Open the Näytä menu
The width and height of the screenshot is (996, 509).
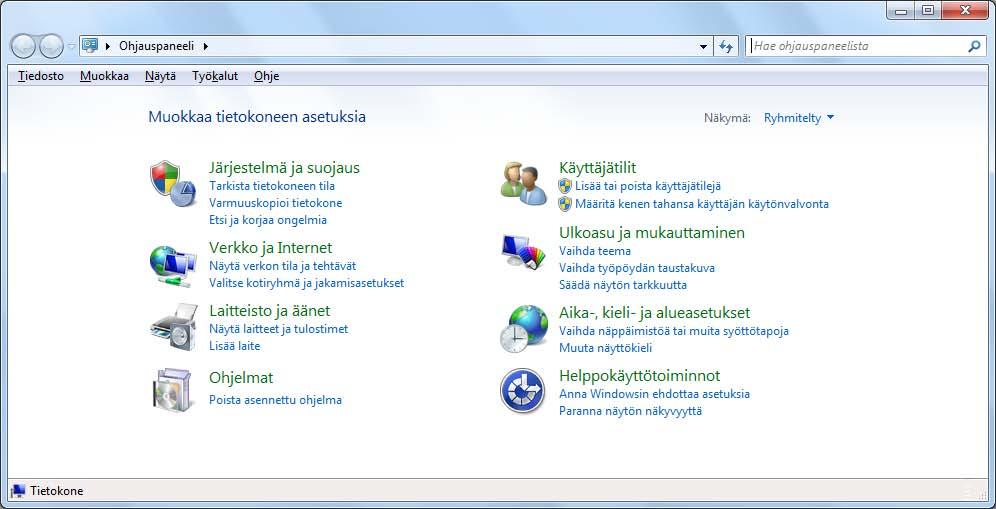point(160,76)
